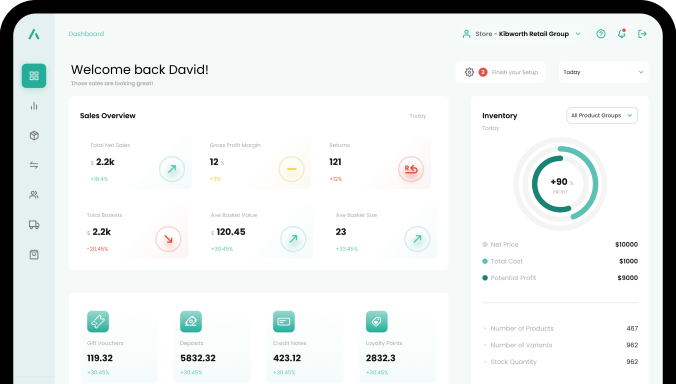This screenshot has width=676, height=384.
Task: Click the help question mark icon
Action: [601, 34]
